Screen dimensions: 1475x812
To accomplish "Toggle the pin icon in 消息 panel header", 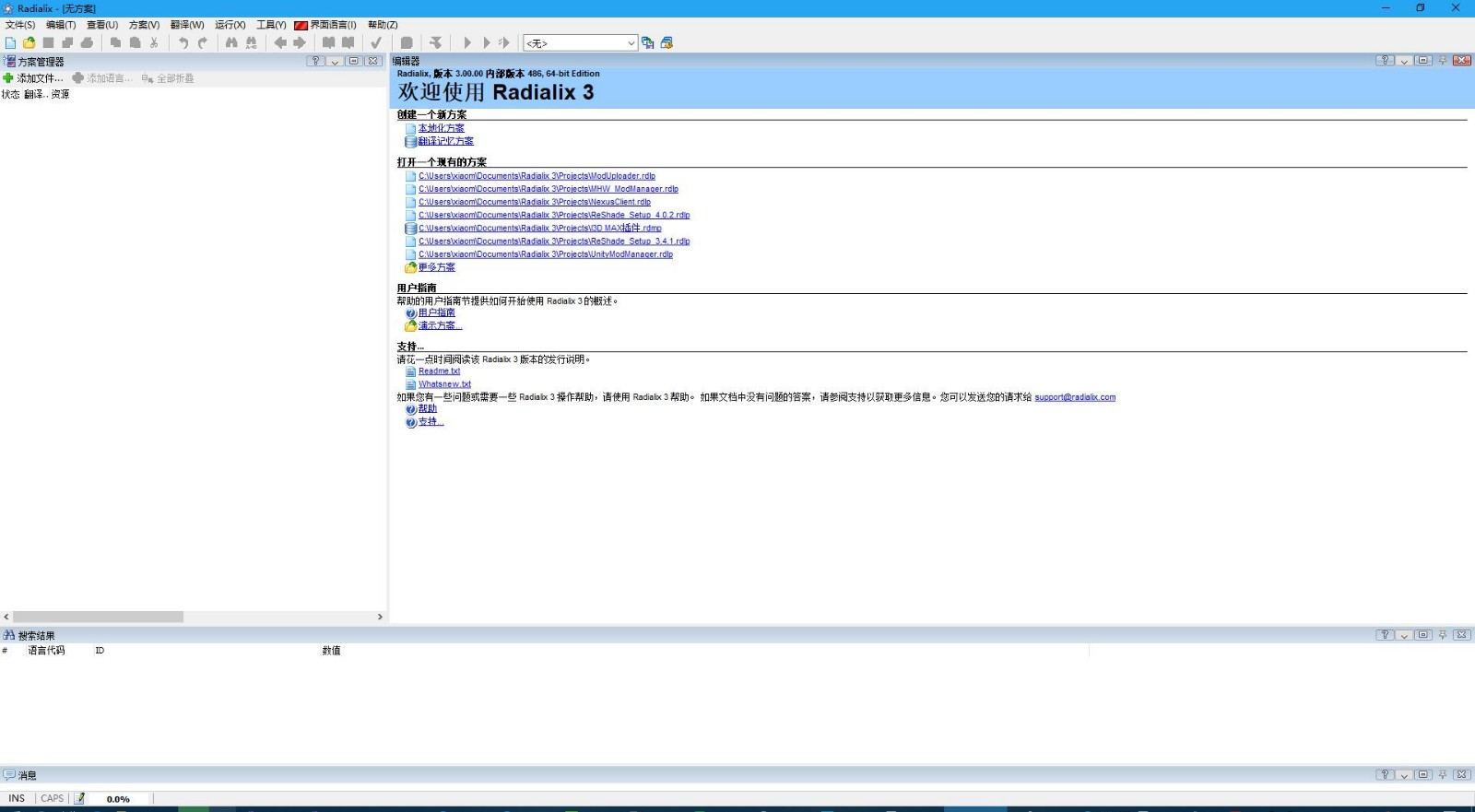I will 1443,775.
